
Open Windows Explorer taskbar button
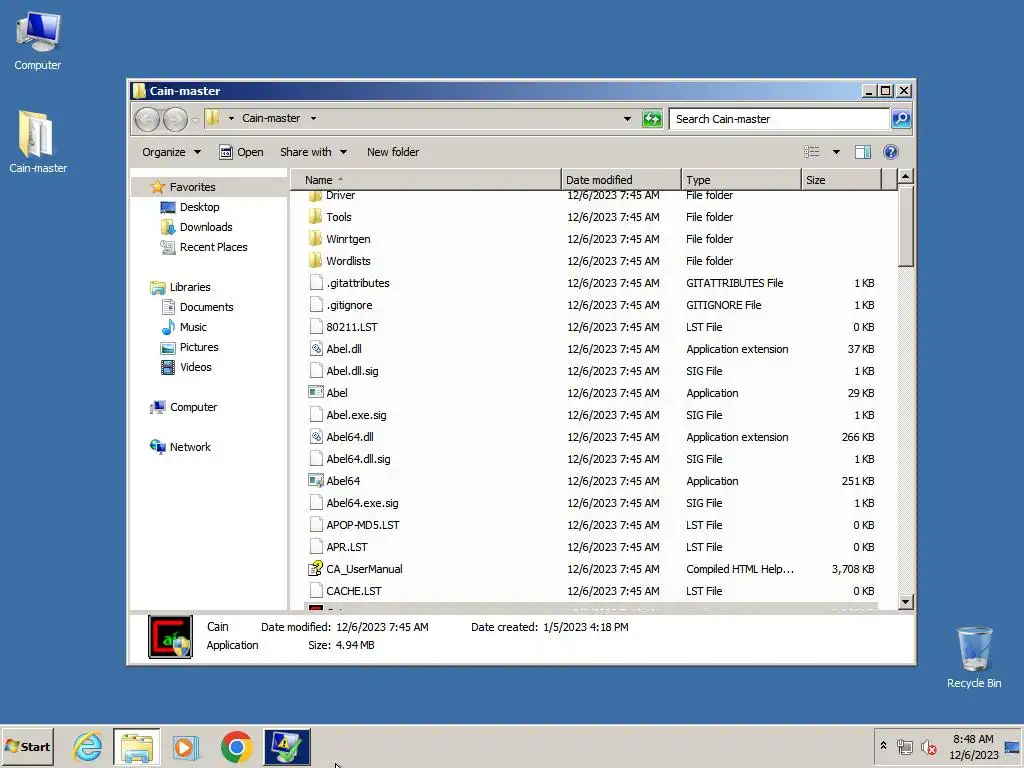pyautogui.click(x=136, y=746)
